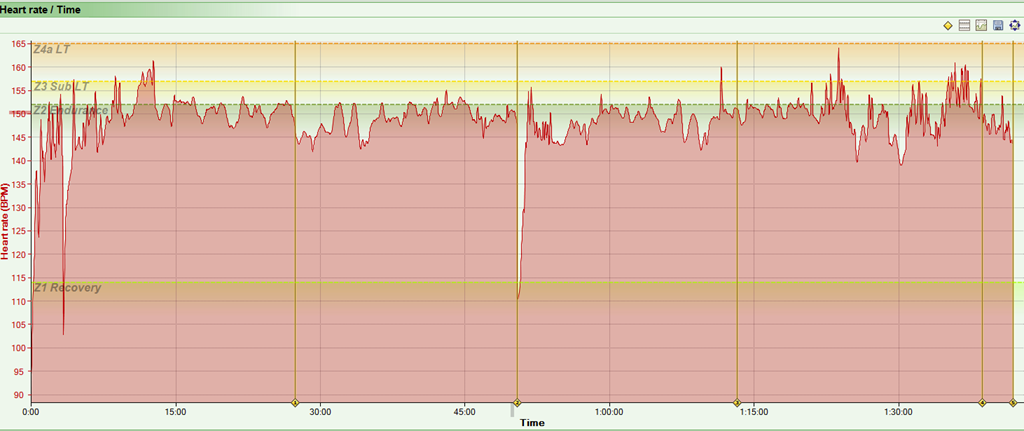Click the gray position handle below time axis
This screenshot has width=1024, height=431.
pyautogui.click(x=512, y=410)
